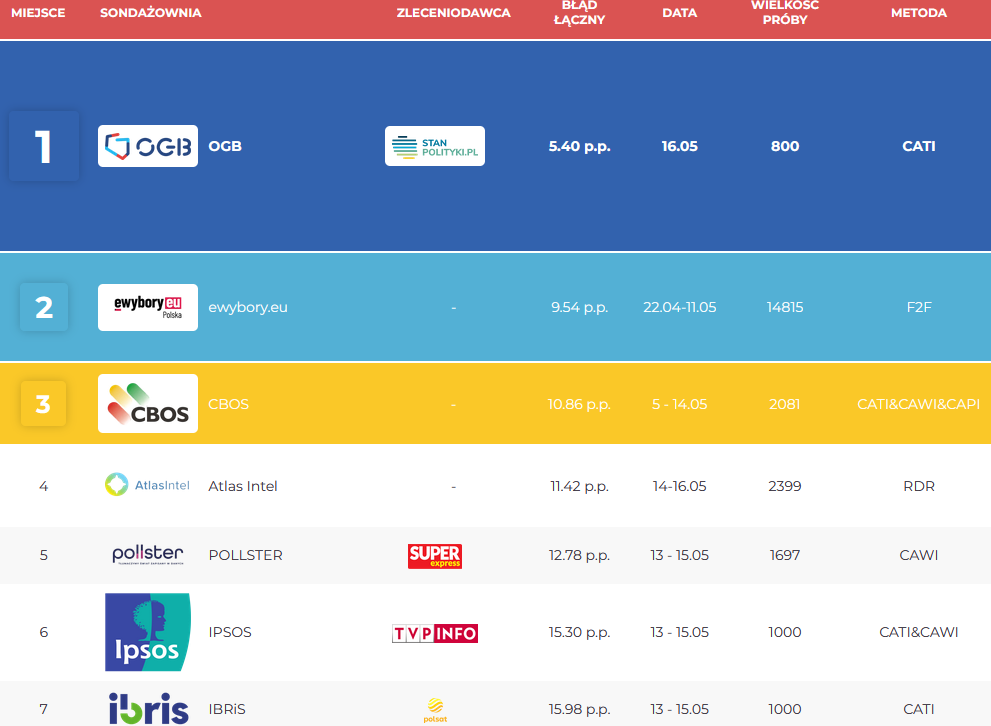
Task: Select the rank number 7
Action: coord(44,709)
